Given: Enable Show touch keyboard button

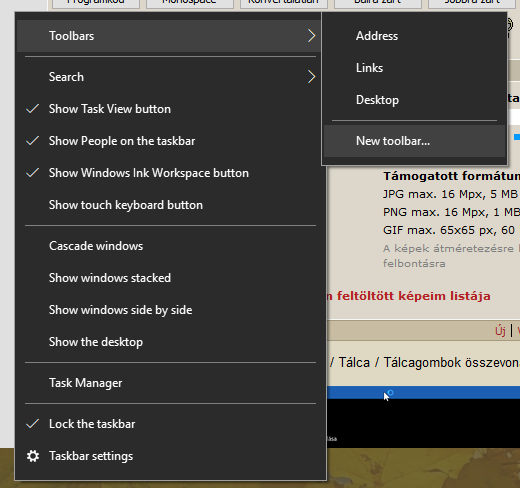Looking at the screenshot, I should [x=170, y=205].
